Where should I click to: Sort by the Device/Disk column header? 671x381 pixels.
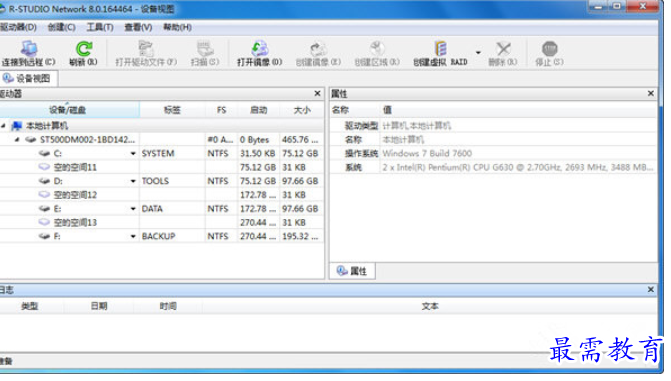click(x=69, y=110)
